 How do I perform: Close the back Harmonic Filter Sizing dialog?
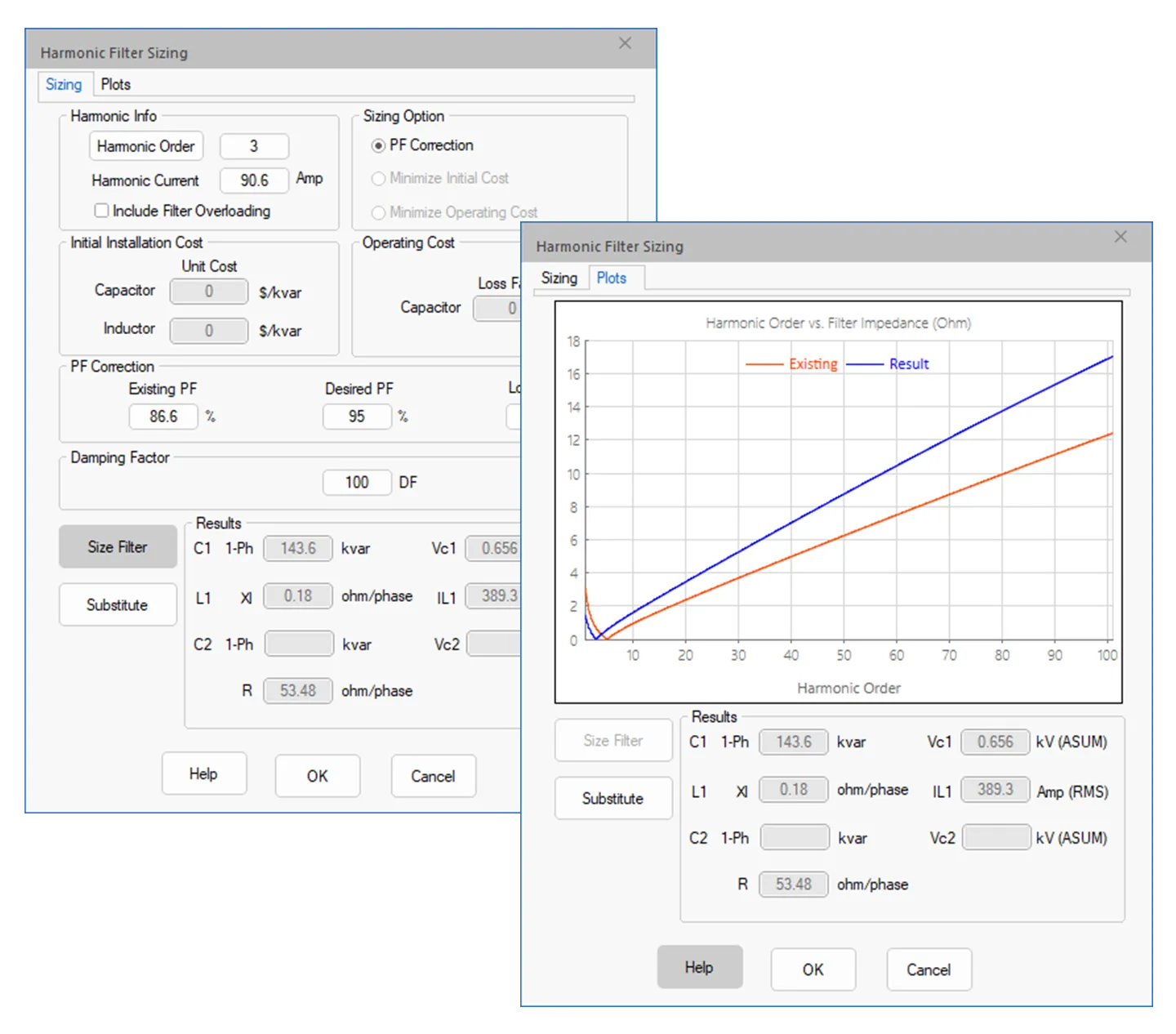[625, 43]
